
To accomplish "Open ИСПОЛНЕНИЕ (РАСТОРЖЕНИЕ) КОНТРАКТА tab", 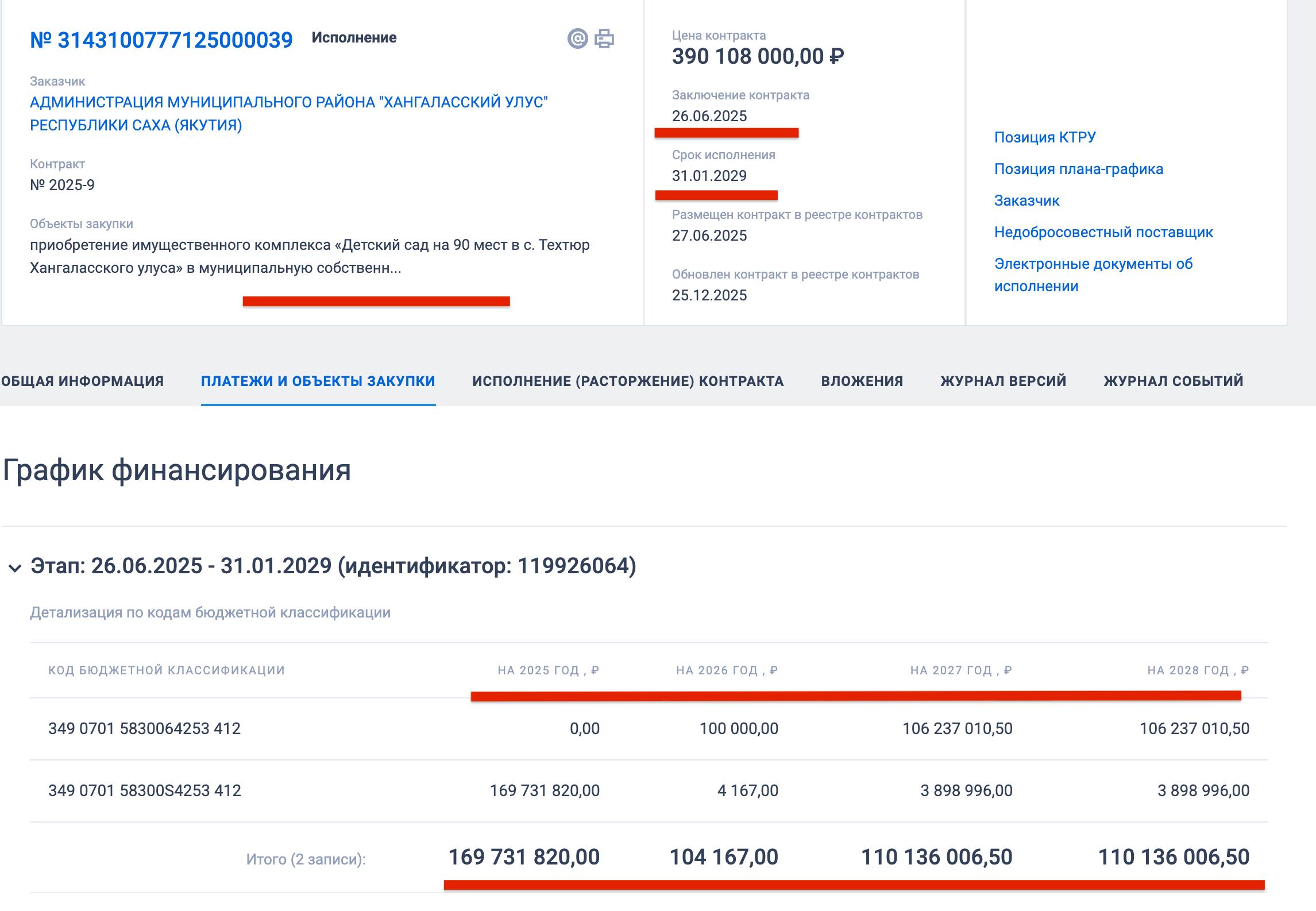I will [628, 381].
